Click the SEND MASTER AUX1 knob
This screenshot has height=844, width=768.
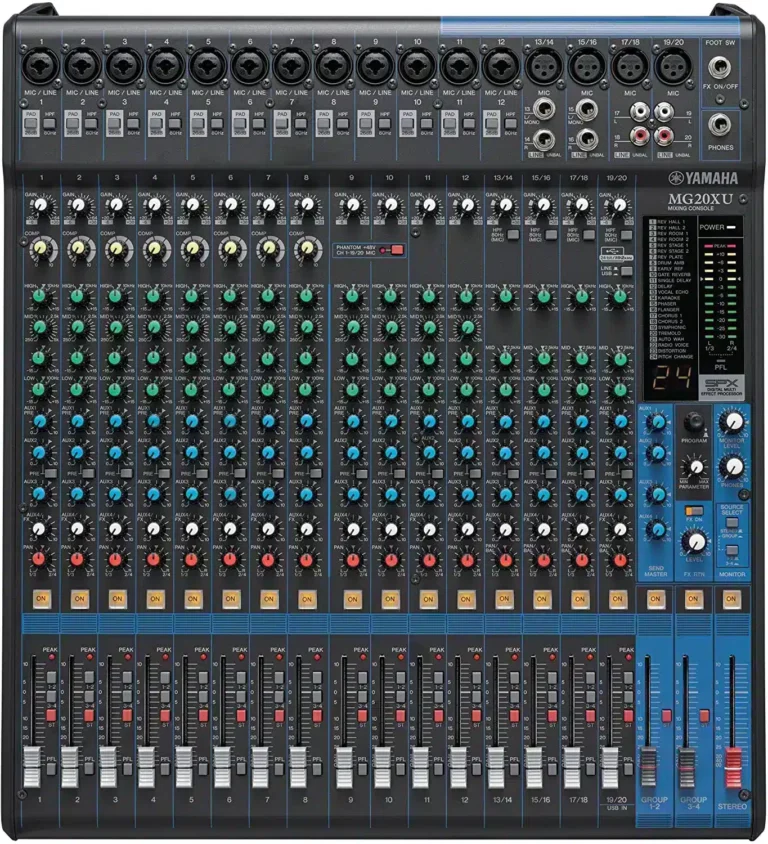tap(657, 422)
